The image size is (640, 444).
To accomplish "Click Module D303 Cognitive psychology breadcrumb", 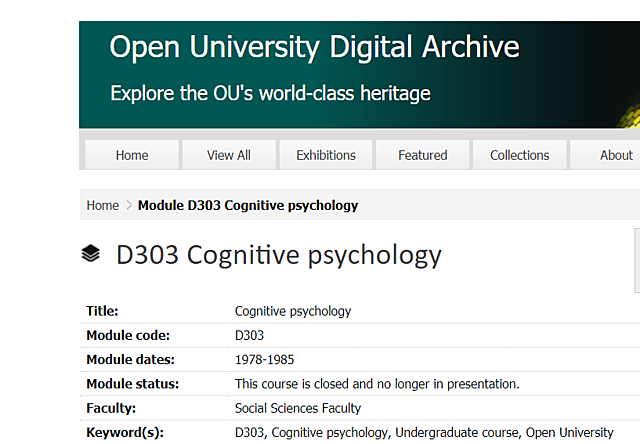I will (248, 205).
